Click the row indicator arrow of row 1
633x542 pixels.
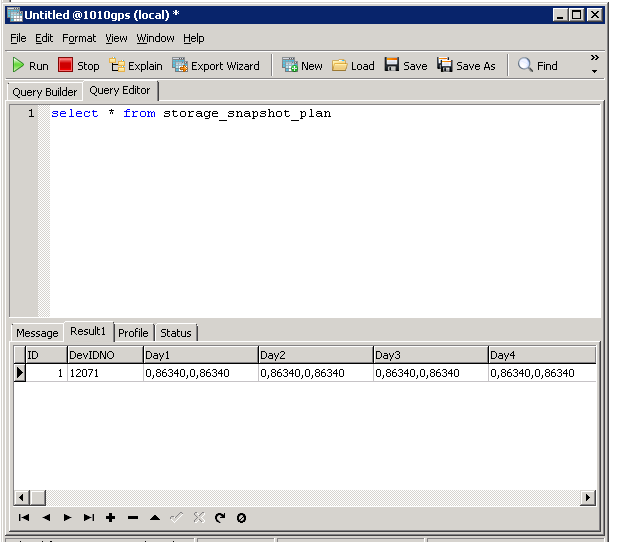pyautogui.click(x=20, y=373)
